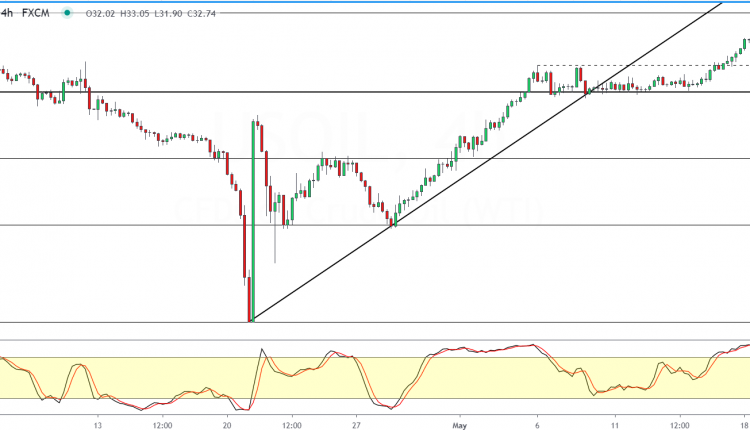This screenshot has height=430, width=750.
Task: Click the close price value C32.74
Action: click(201, 14)
